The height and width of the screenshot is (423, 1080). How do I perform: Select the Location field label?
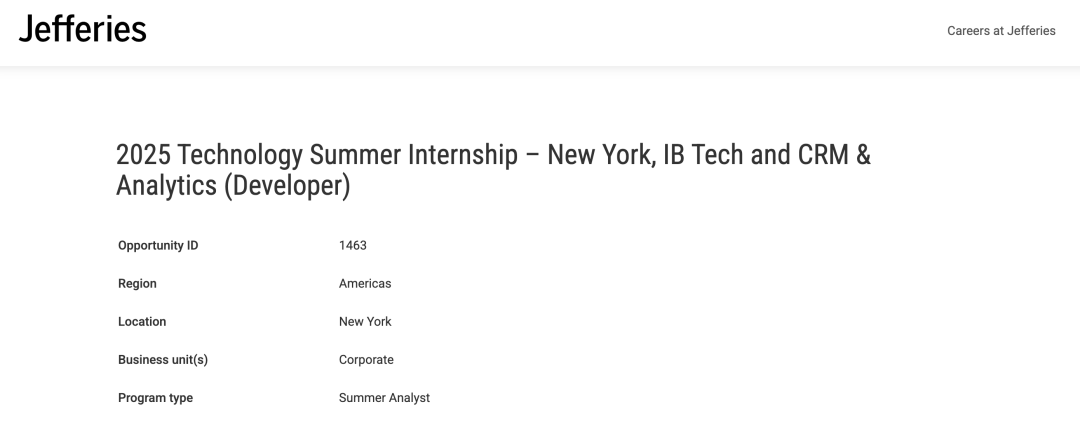pos(142,322)
